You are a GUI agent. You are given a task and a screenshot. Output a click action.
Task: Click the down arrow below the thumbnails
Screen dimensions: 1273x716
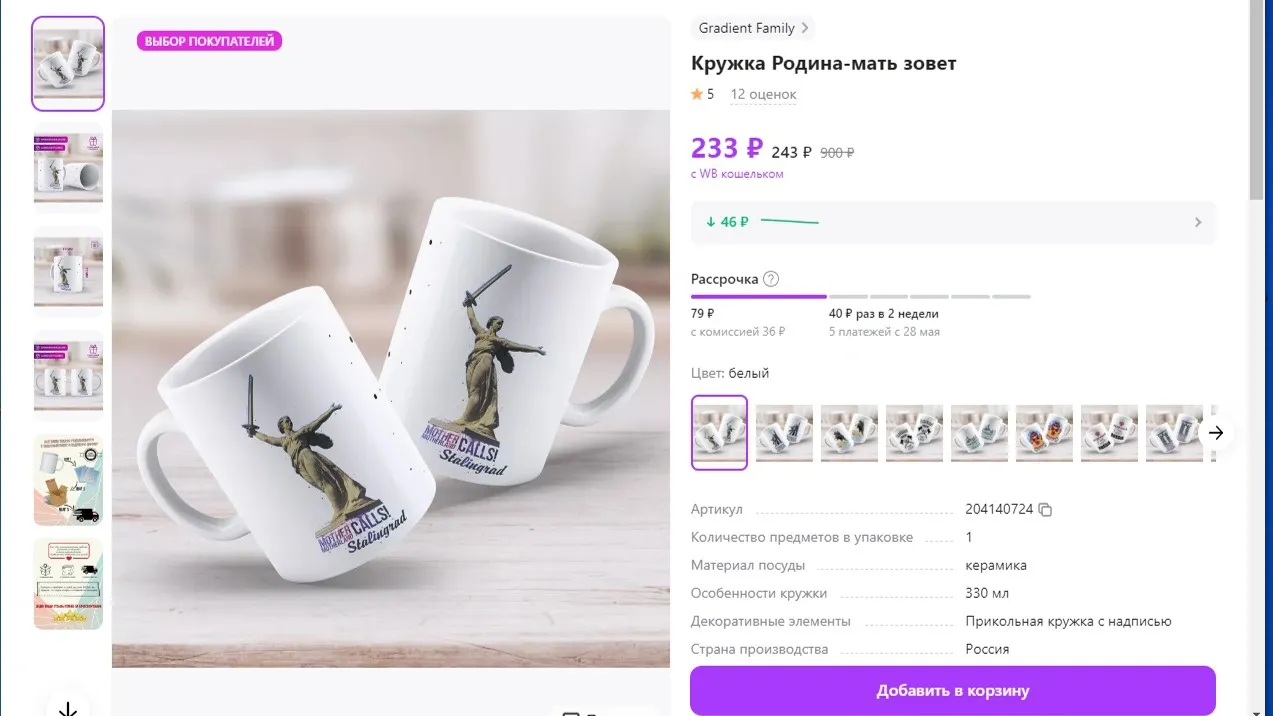click(x=68, y=708)
